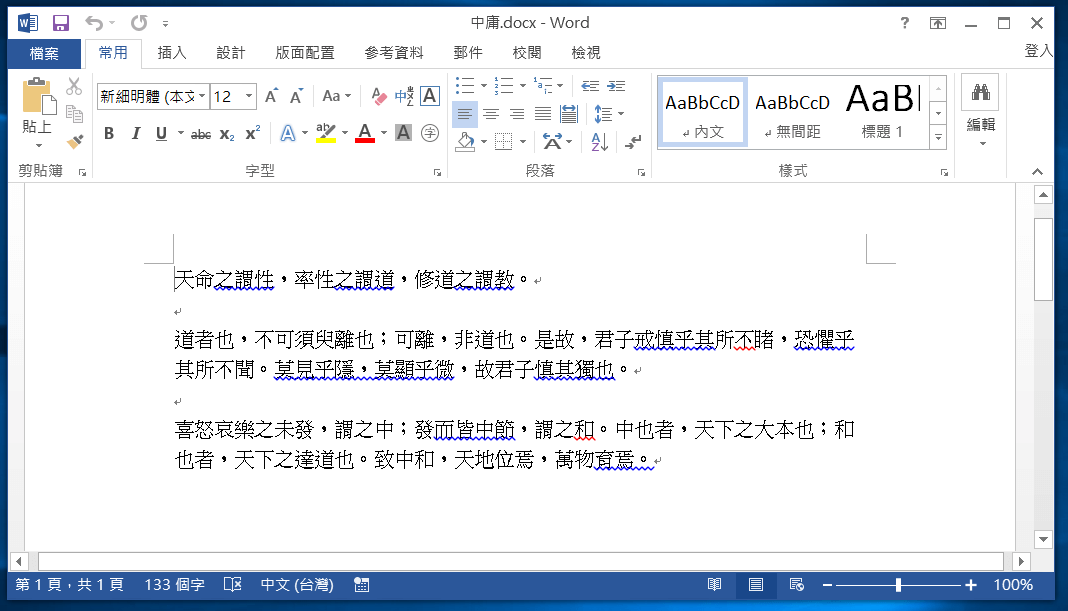1068x611 pixels.
Task: Center-align the paragraph
Action: tap(490, 113)
